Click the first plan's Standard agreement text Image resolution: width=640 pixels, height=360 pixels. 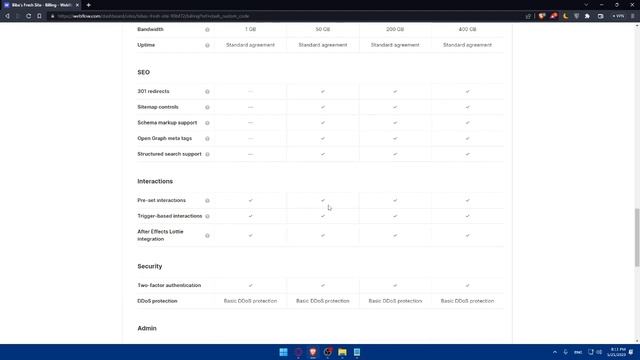(251, 45)
